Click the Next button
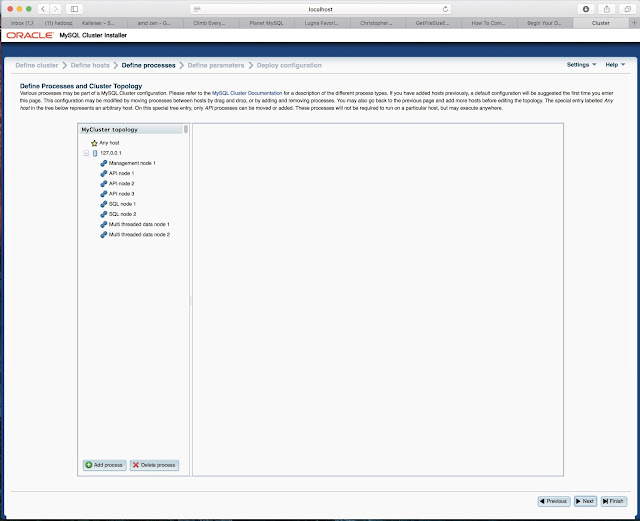The width and height of the screenshot is (640, 521). (585, 501)
